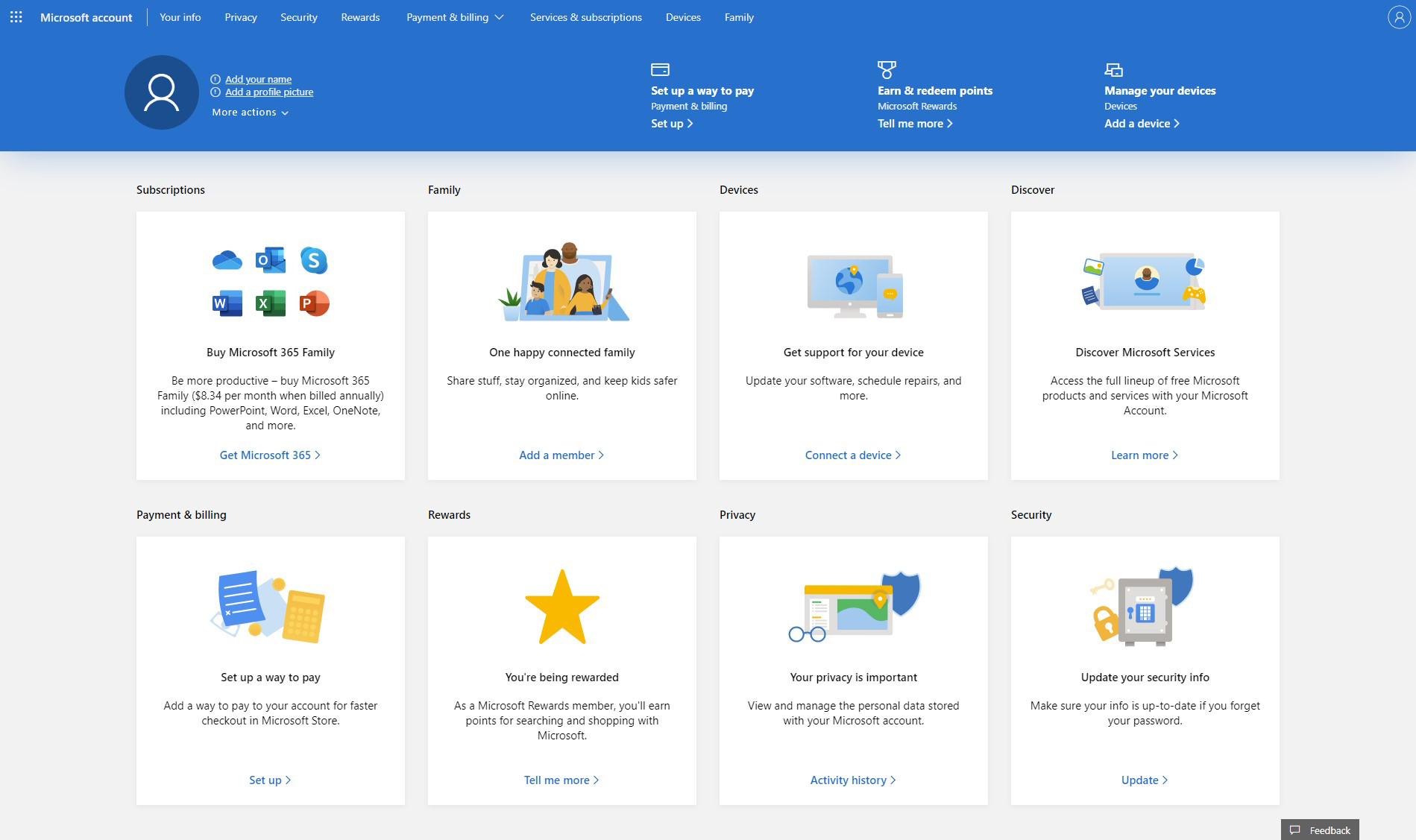Click the Add a profile picture link
The width and height of the screenshot is (1416, 840).
269,92
